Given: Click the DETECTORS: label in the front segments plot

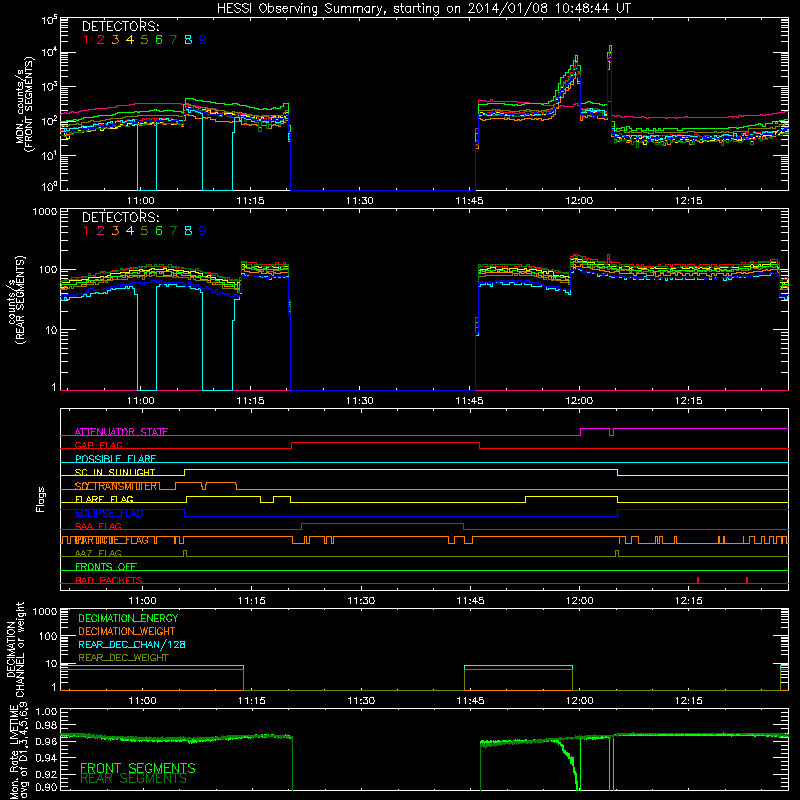Looking at the screenshot, I should (120, 27).
